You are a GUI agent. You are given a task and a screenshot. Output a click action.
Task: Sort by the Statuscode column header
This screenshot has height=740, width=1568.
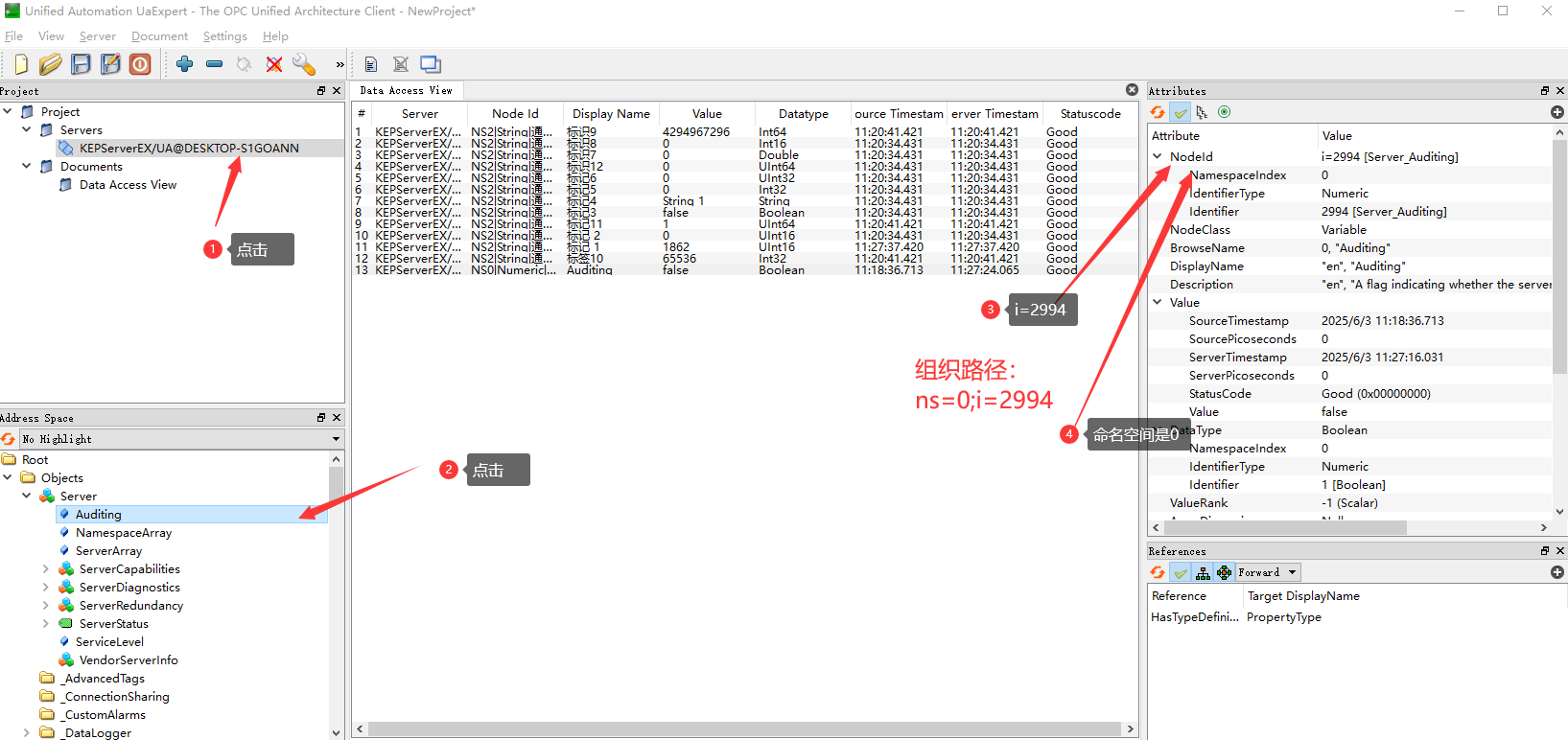tap(1090, 113)
